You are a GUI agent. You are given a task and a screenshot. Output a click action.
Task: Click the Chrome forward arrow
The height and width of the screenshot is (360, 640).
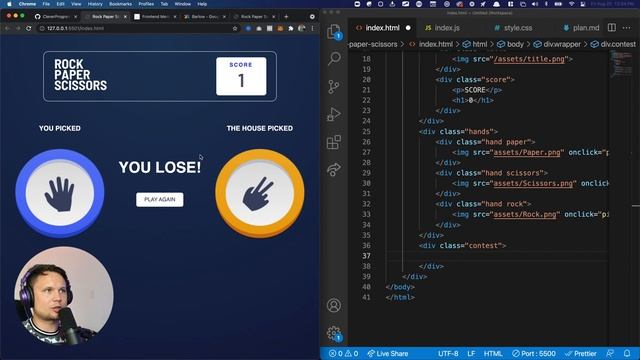18,28
